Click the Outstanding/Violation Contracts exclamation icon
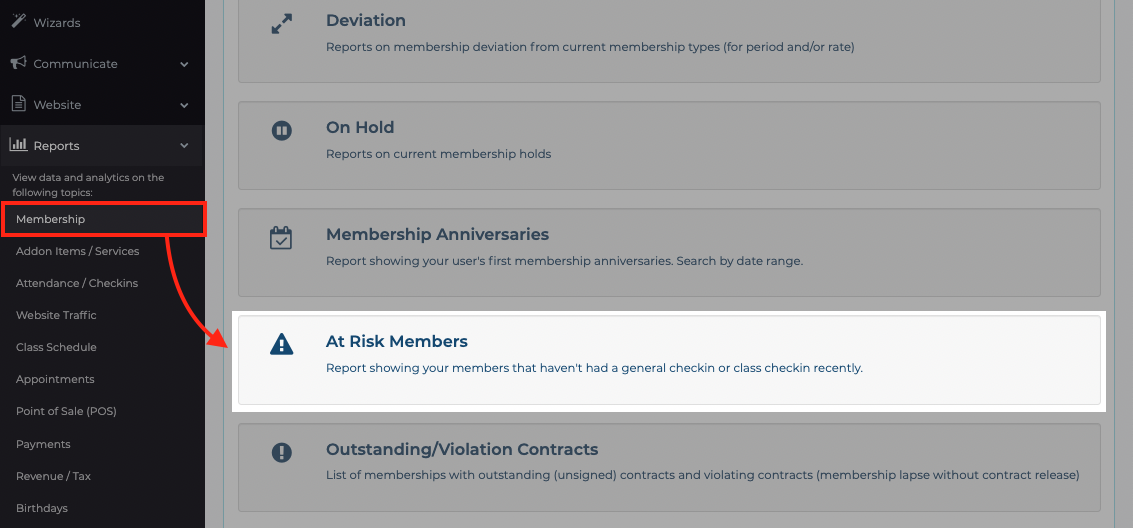Screen dimensions: 1133x528 pyautogui.click(x=281, y=452)
